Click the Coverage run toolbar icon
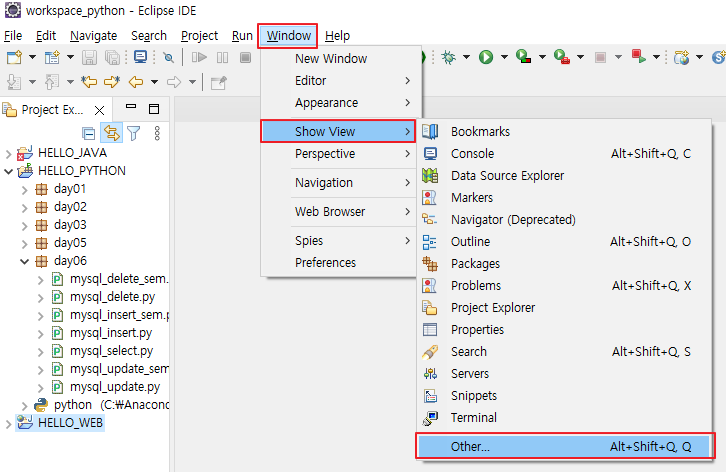This screenshot has height=472, width=726. [524, 57]
